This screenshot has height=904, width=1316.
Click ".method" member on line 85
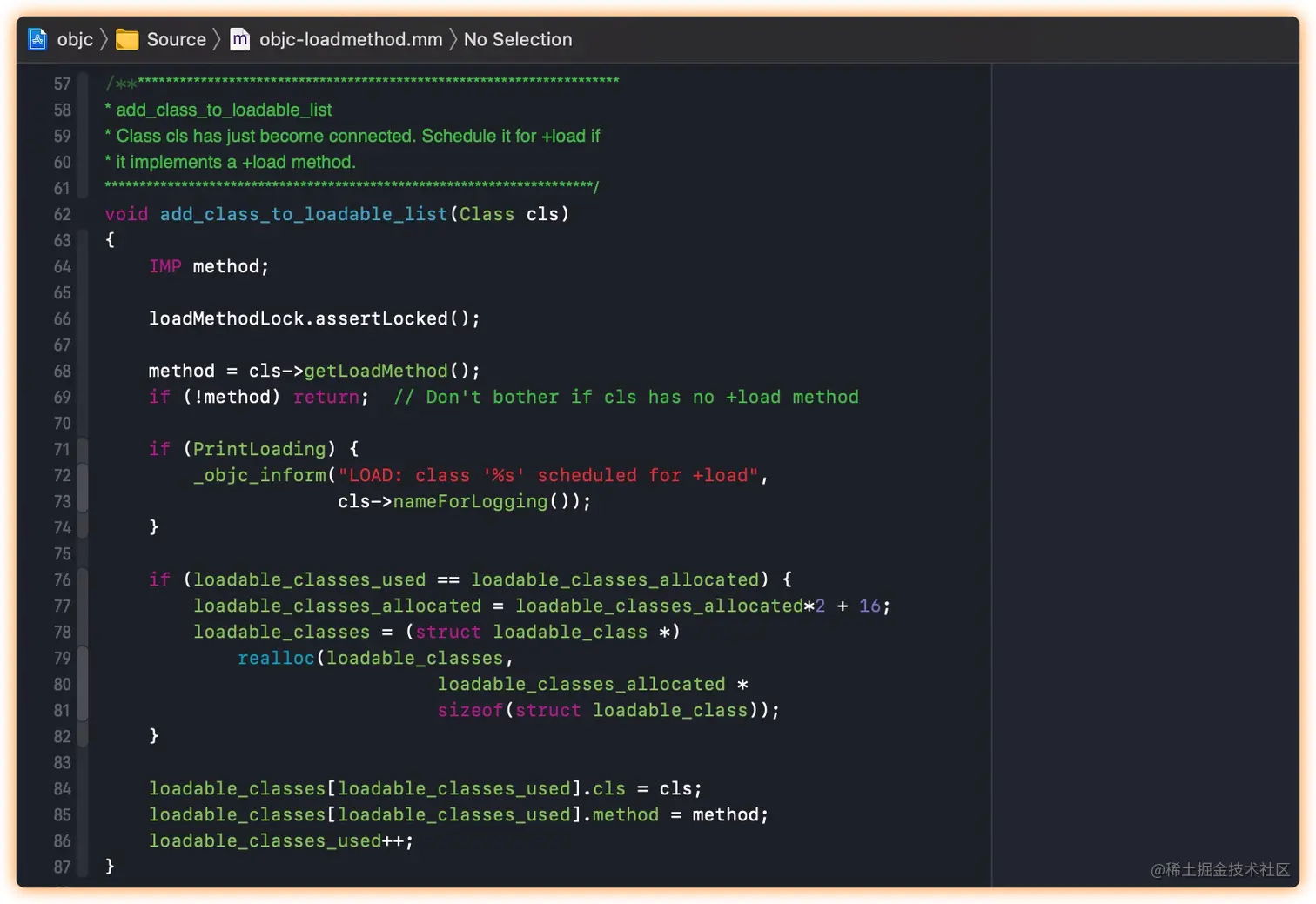pos(621,814)
